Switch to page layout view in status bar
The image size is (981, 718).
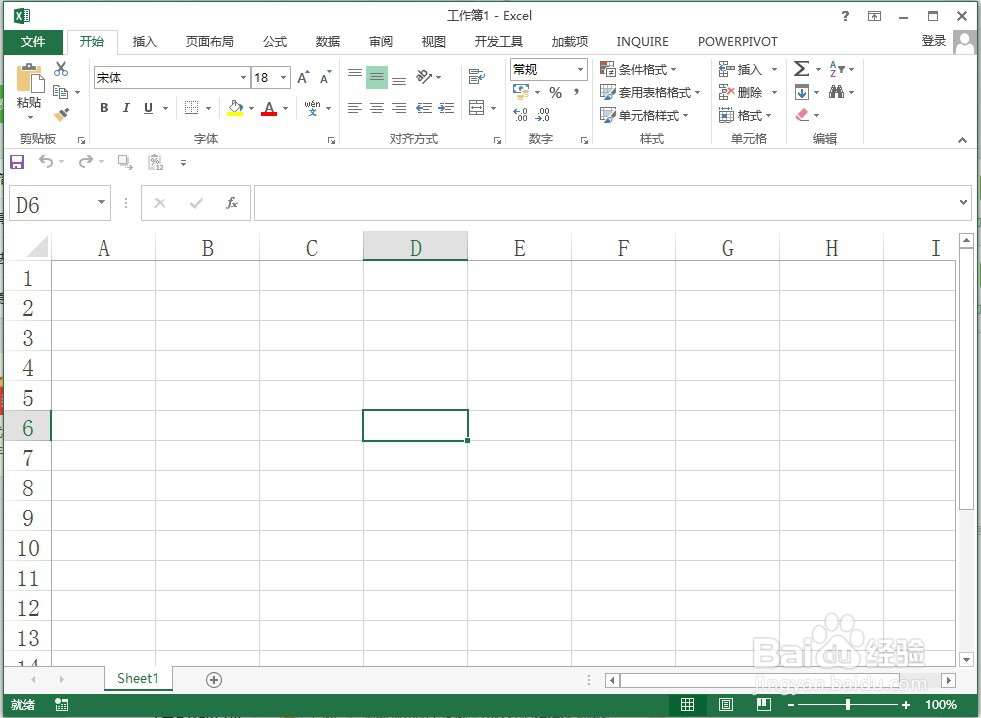point(725,704)
